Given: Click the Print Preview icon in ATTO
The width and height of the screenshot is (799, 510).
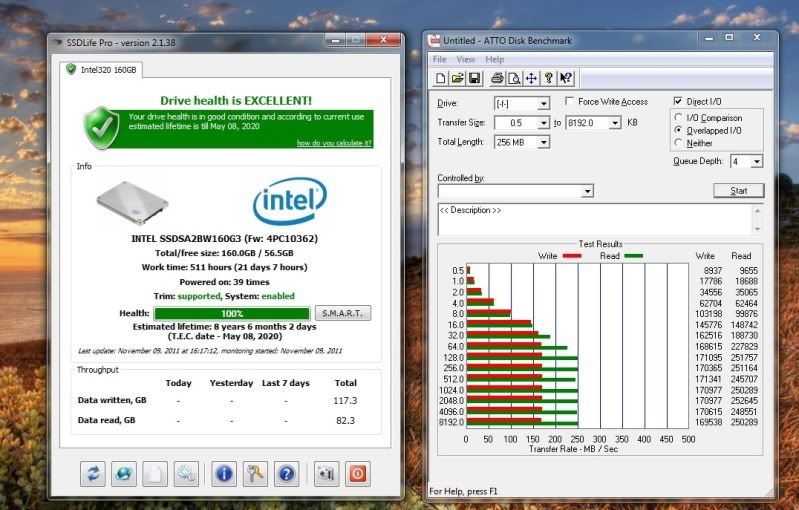Looking at the screenshot, I should (x=514, y=78).
